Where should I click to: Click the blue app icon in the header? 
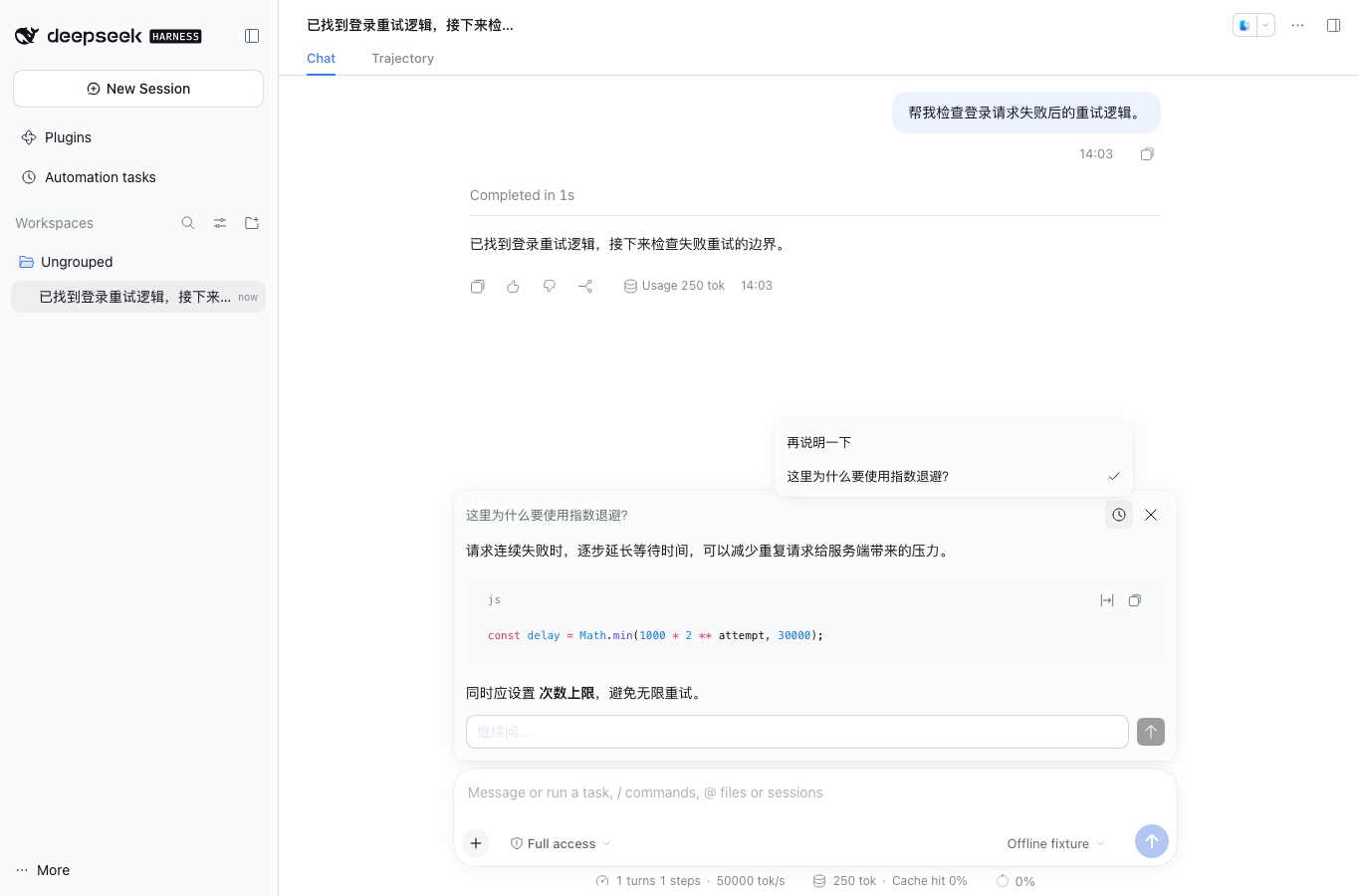click(1245, 26)
